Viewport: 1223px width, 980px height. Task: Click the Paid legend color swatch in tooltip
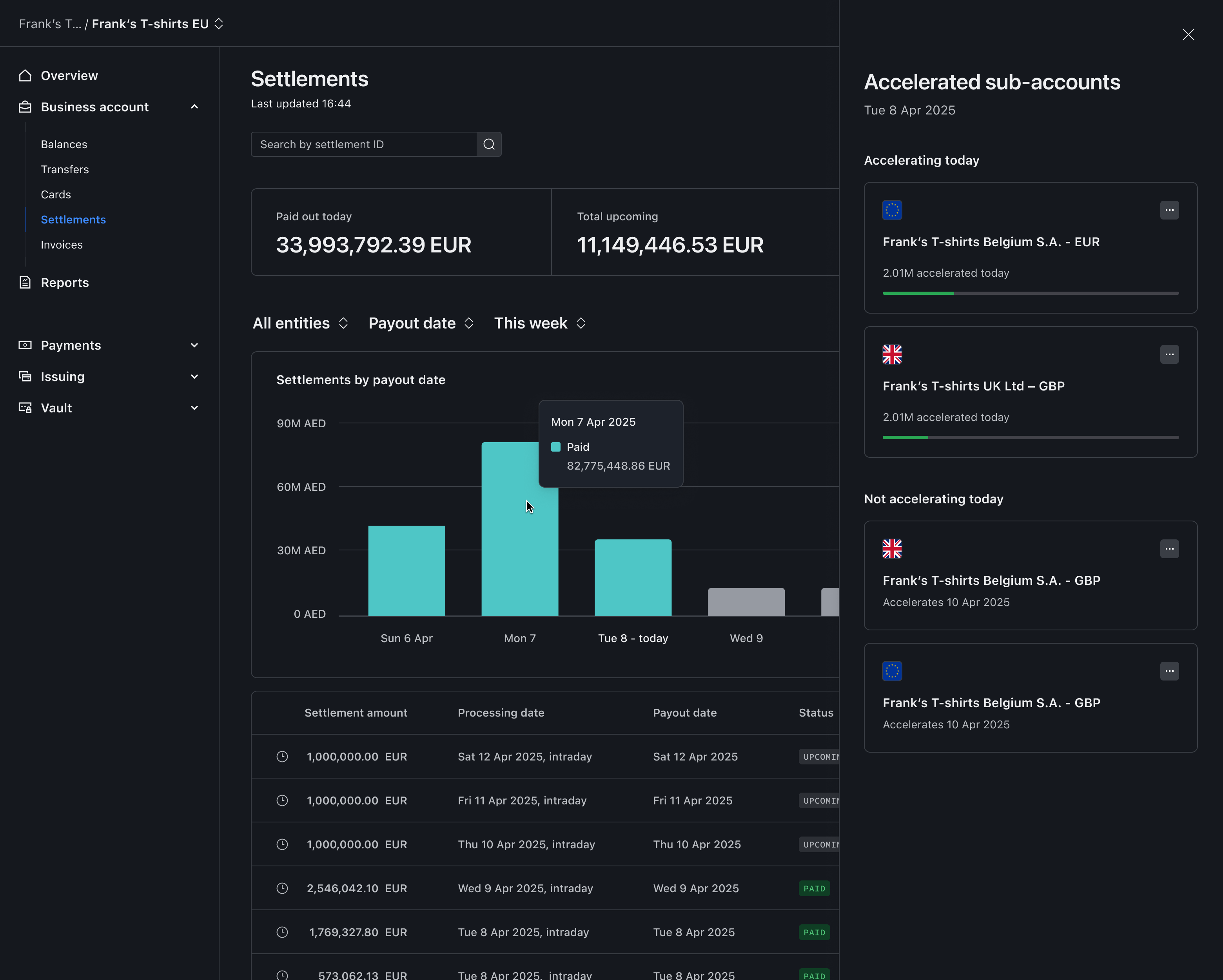555,447
